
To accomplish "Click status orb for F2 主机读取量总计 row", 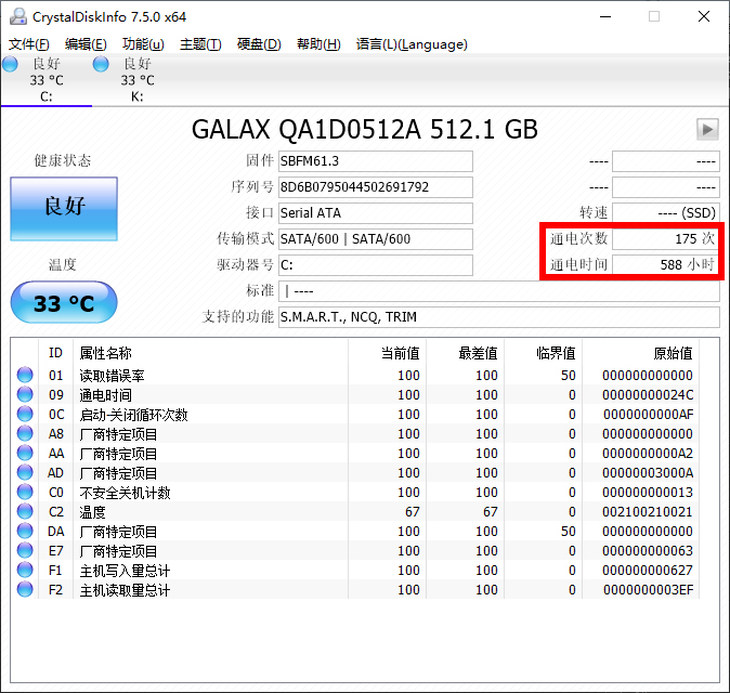I will (25, 589).
